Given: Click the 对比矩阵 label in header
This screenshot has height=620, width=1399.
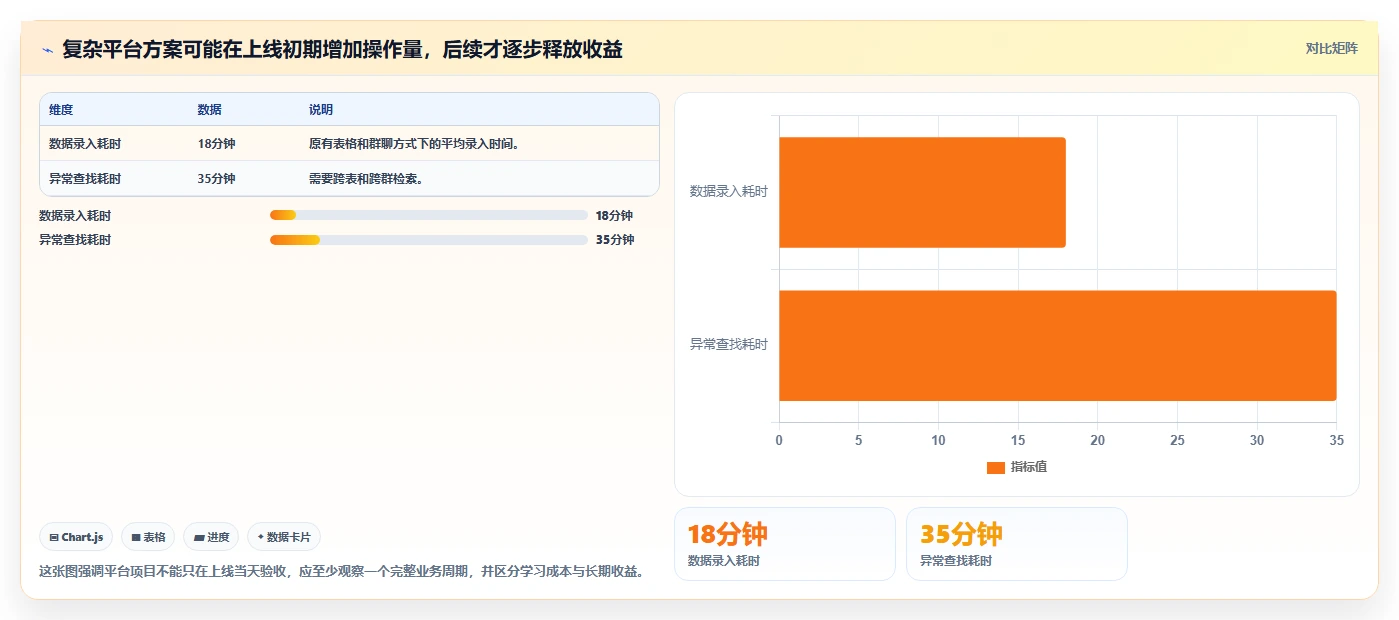Looking at the screenshot, I should click(x=1331, y=48).
